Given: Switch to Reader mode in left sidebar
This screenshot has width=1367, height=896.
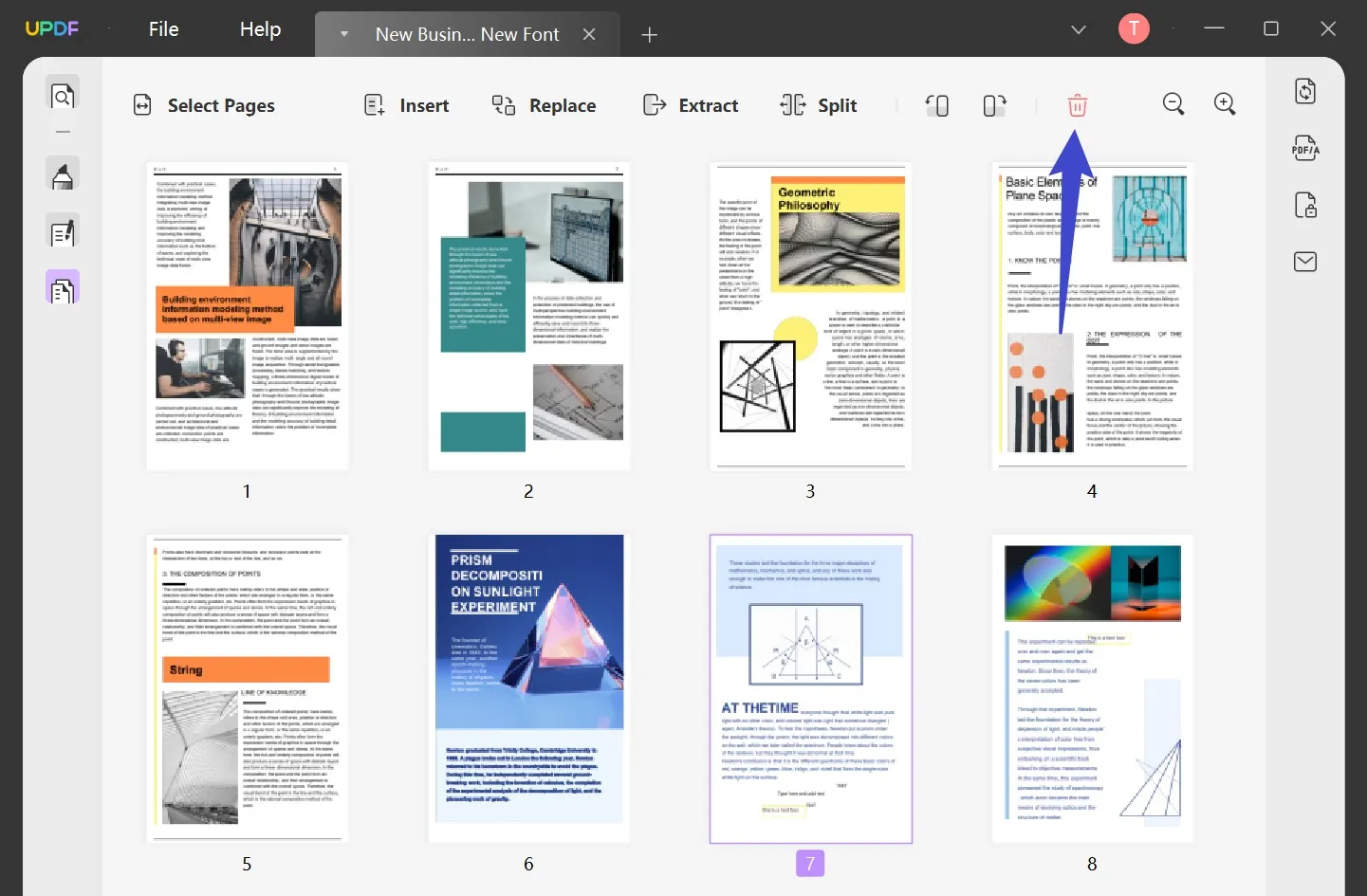Looking at the screenshot, I should [63, 96].
